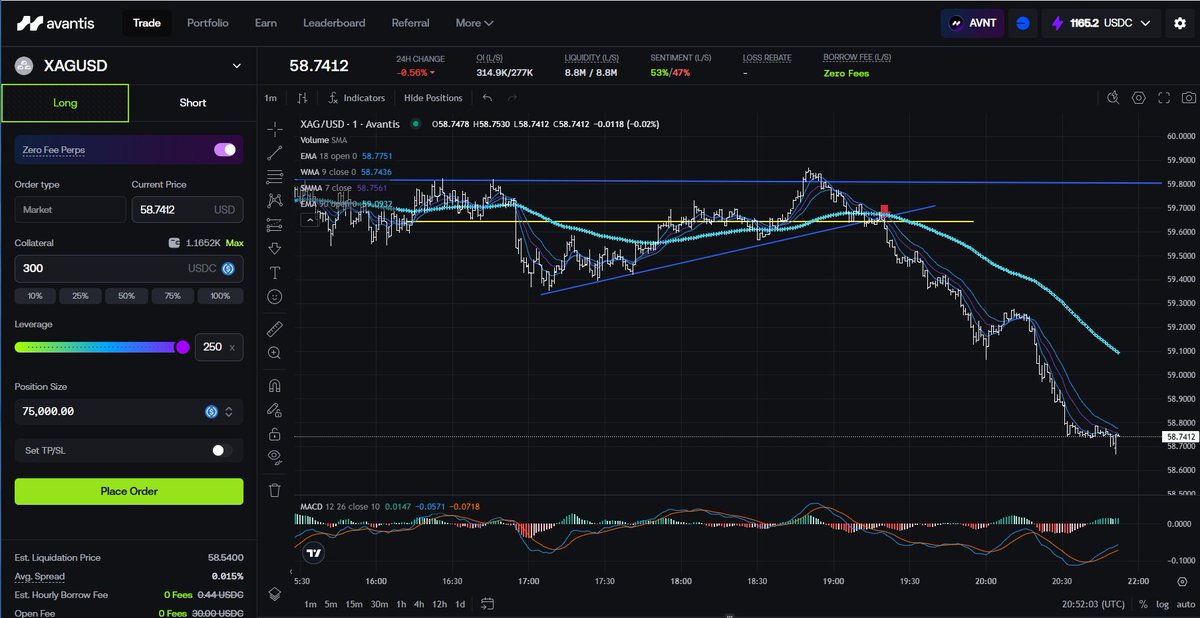Viewport: 1200px width, 618px height.
Task: Open the 1m interval dropdown in chart toolbar
Action: (x=271, y=98)
